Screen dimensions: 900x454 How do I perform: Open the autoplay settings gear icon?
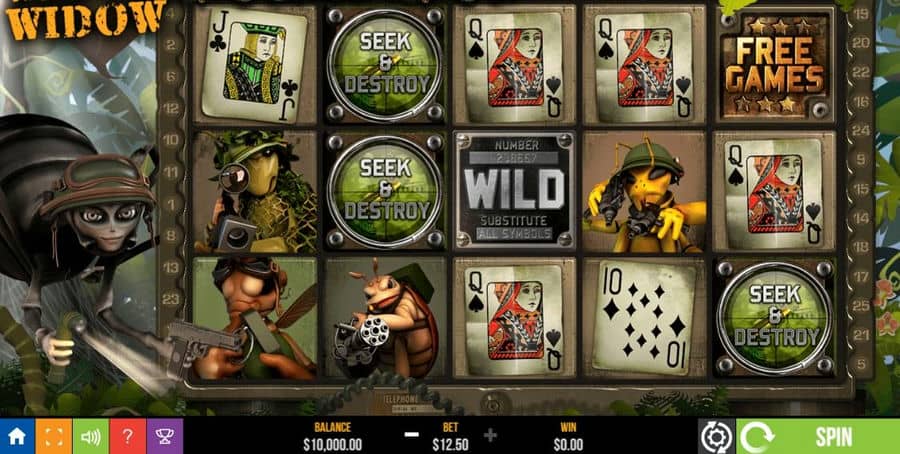coord(716,437)
